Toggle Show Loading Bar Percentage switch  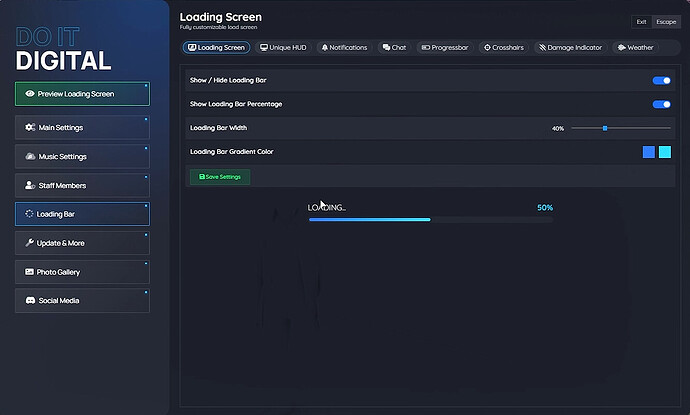661,104
